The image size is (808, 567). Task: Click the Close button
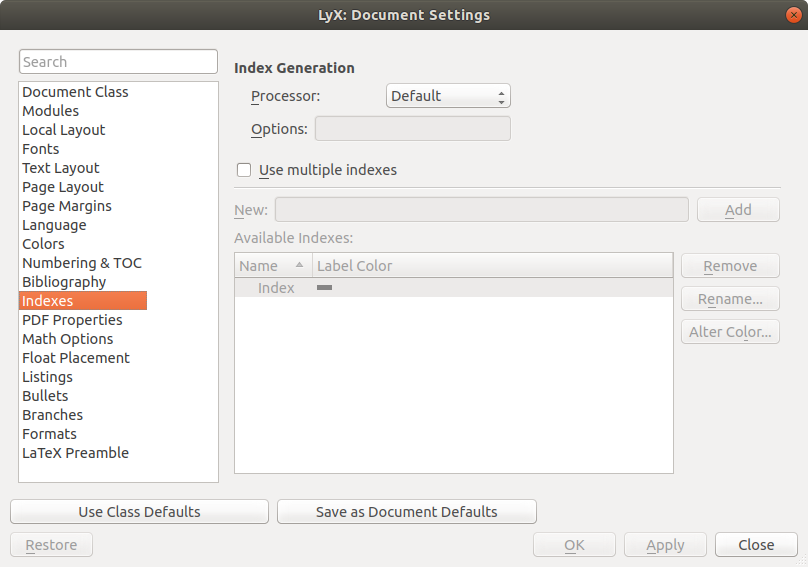point(756,545)
